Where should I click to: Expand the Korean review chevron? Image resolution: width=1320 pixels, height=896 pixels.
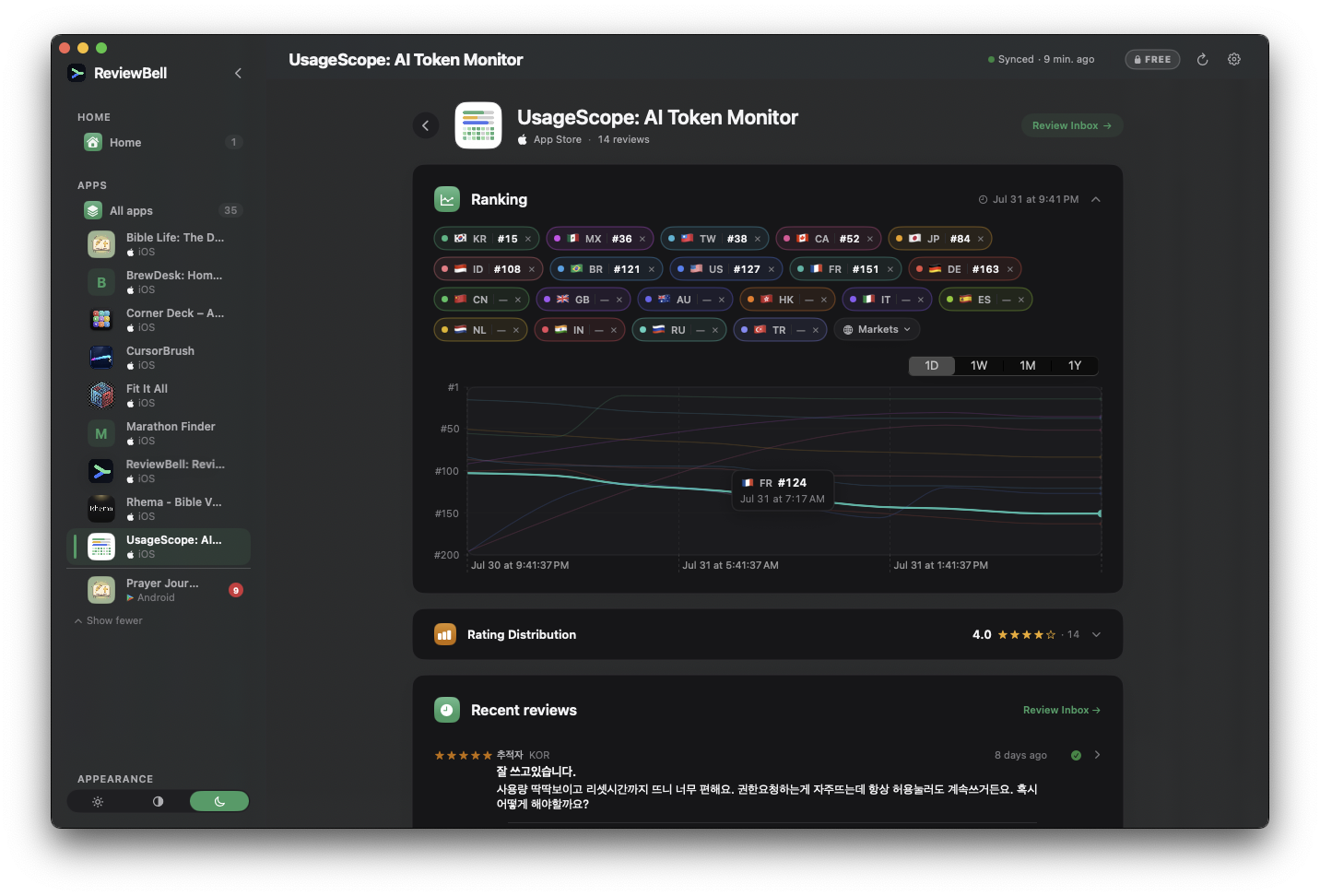coord(1097,755)
